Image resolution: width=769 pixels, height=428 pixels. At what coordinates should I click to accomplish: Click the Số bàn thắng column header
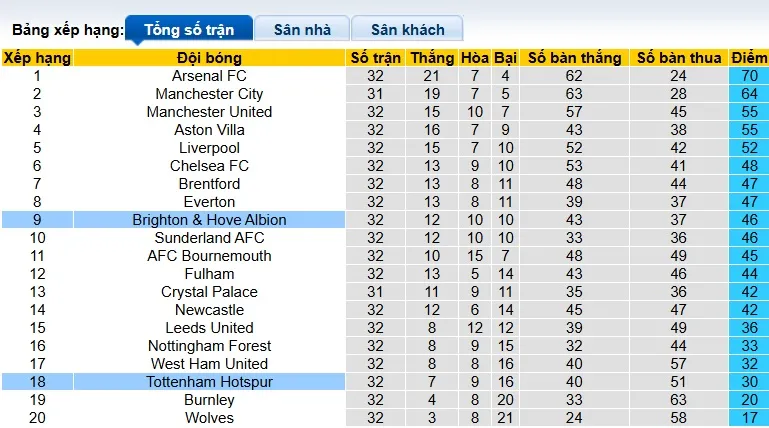pyautogui.click(x=573, y=58)
